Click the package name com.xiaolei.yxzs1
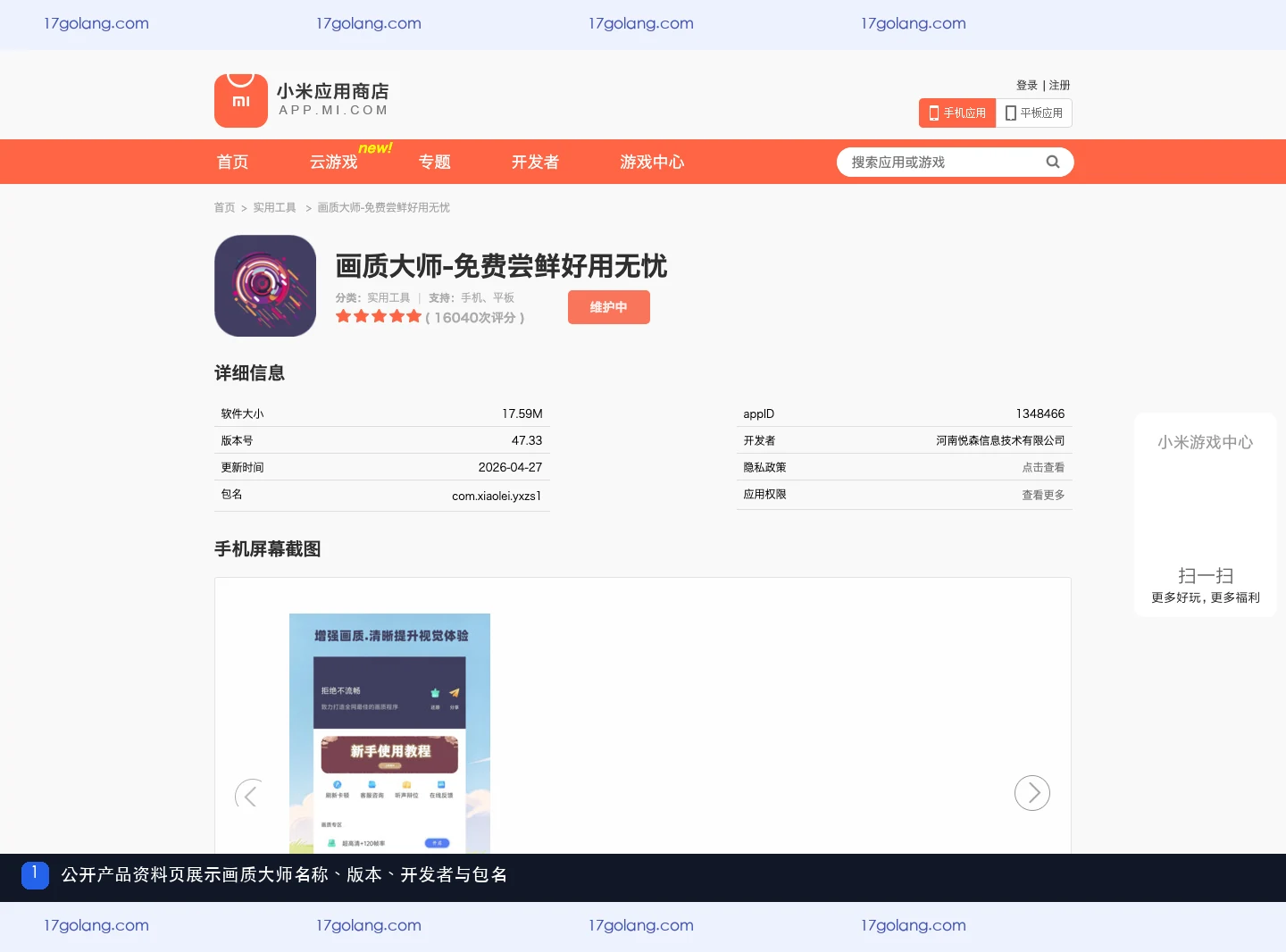The width and height of the screenshot is (1286, 952). pos(497,496)
